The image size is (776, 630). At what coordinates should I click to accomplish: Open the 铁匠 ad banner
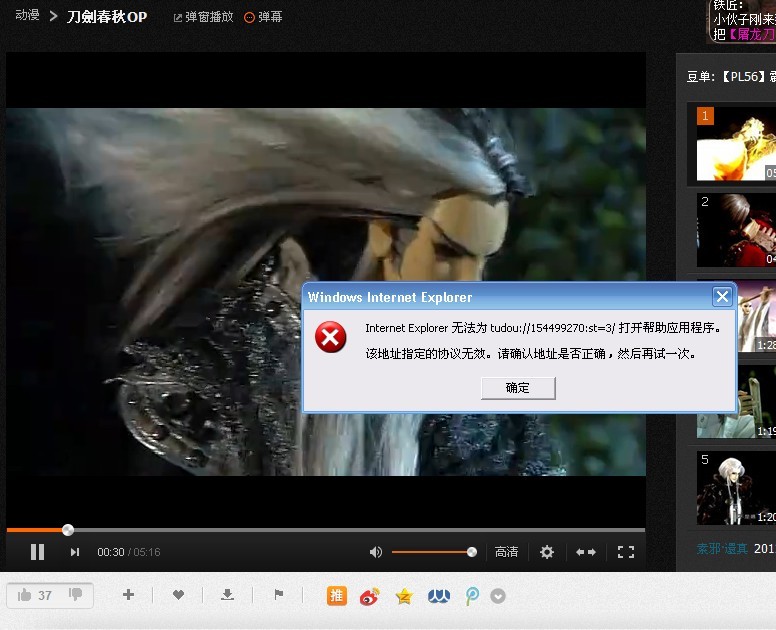pyautogui.click(x=741, y=21)
